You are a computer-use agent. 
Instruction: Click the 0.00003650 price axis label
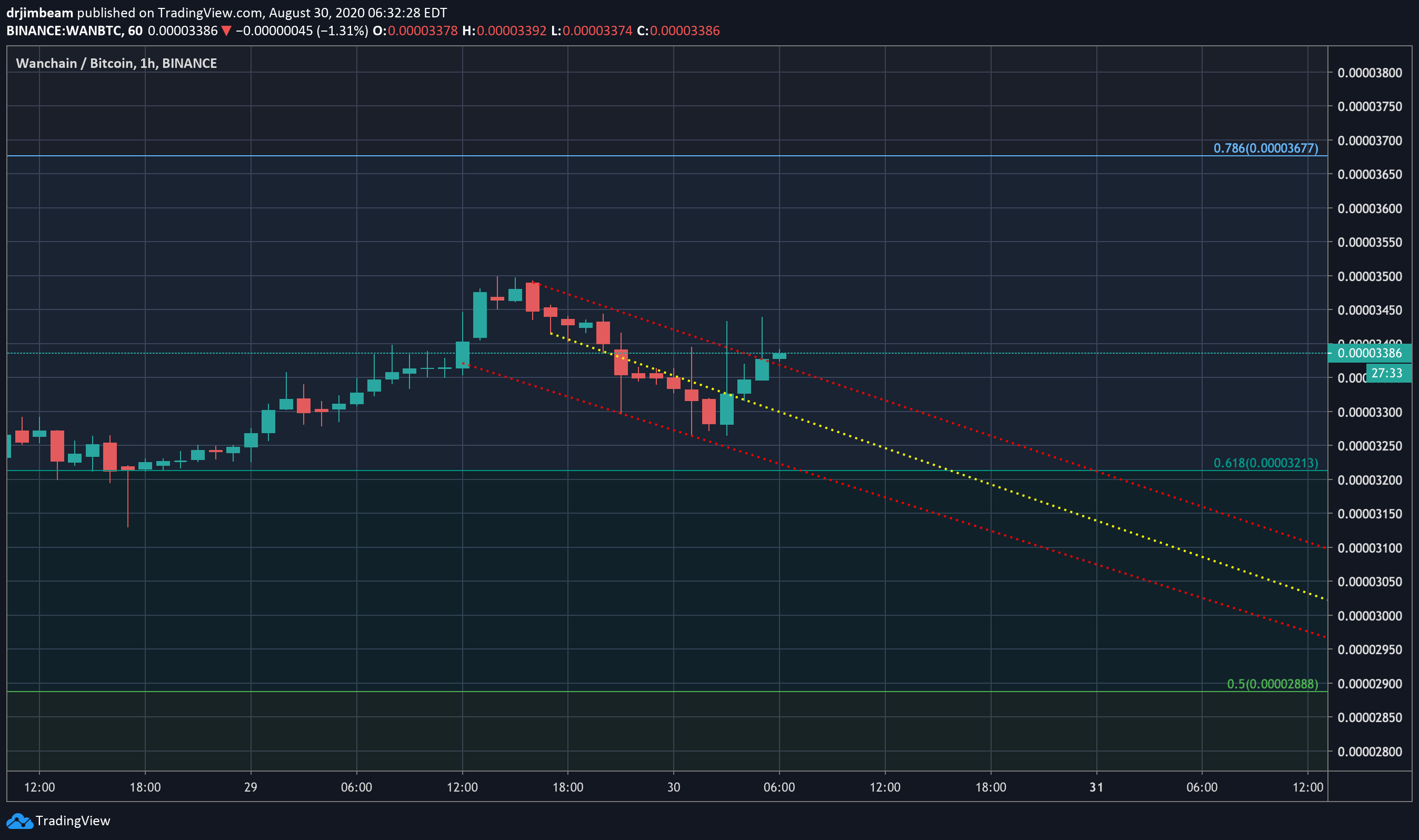[1370, 174]
